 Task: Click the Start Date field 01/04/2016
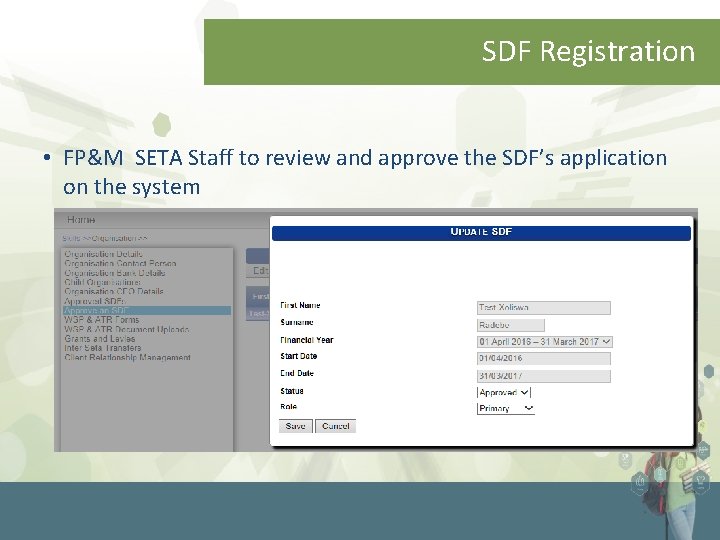544,359
